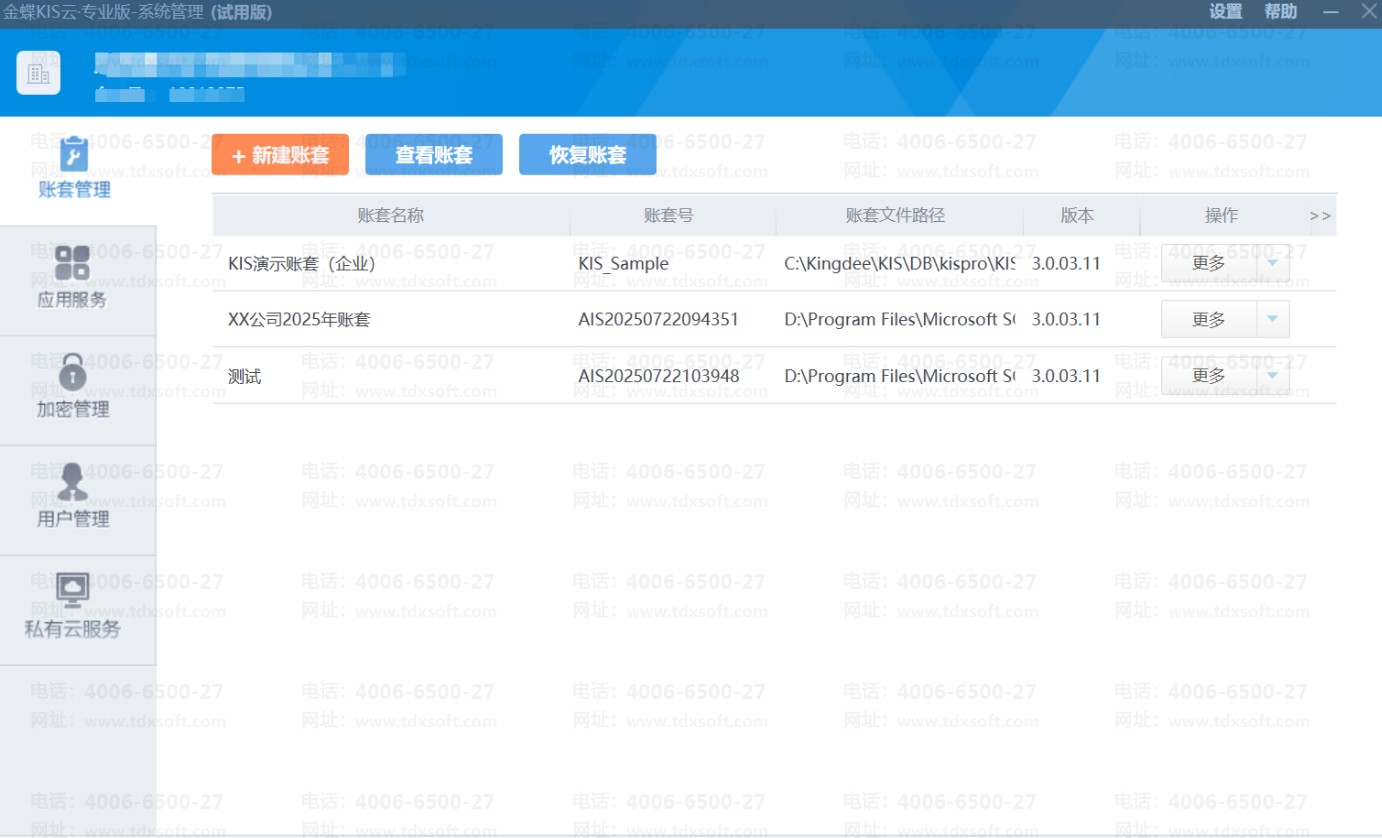The width and height of the screenshot is (1382, 838).
Task: Click the AIS20250722094351 account number cell
Action: click(x=658, y=320)
